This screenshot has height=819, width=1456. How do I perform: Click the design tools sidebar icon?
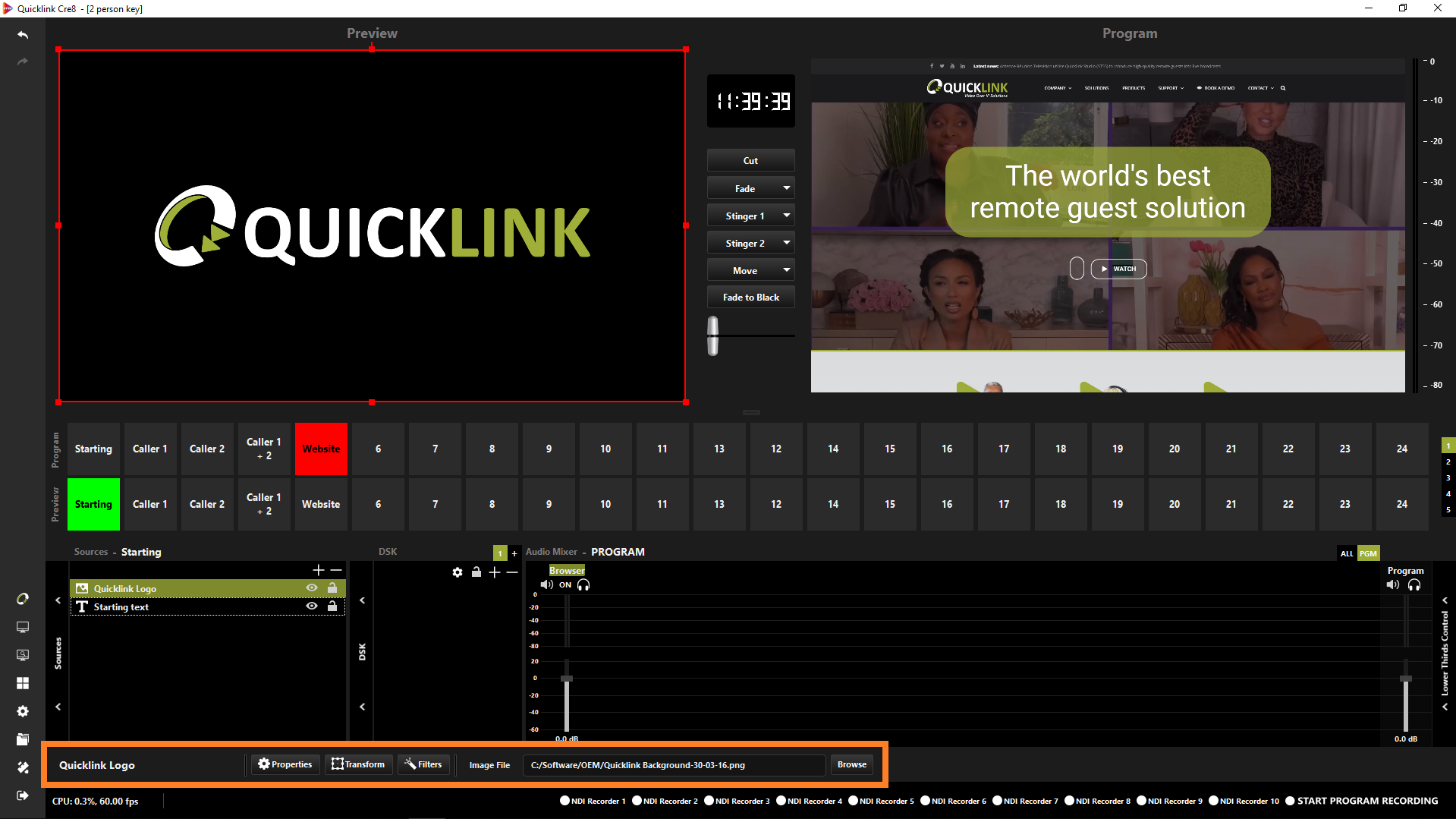click(23, 767)
